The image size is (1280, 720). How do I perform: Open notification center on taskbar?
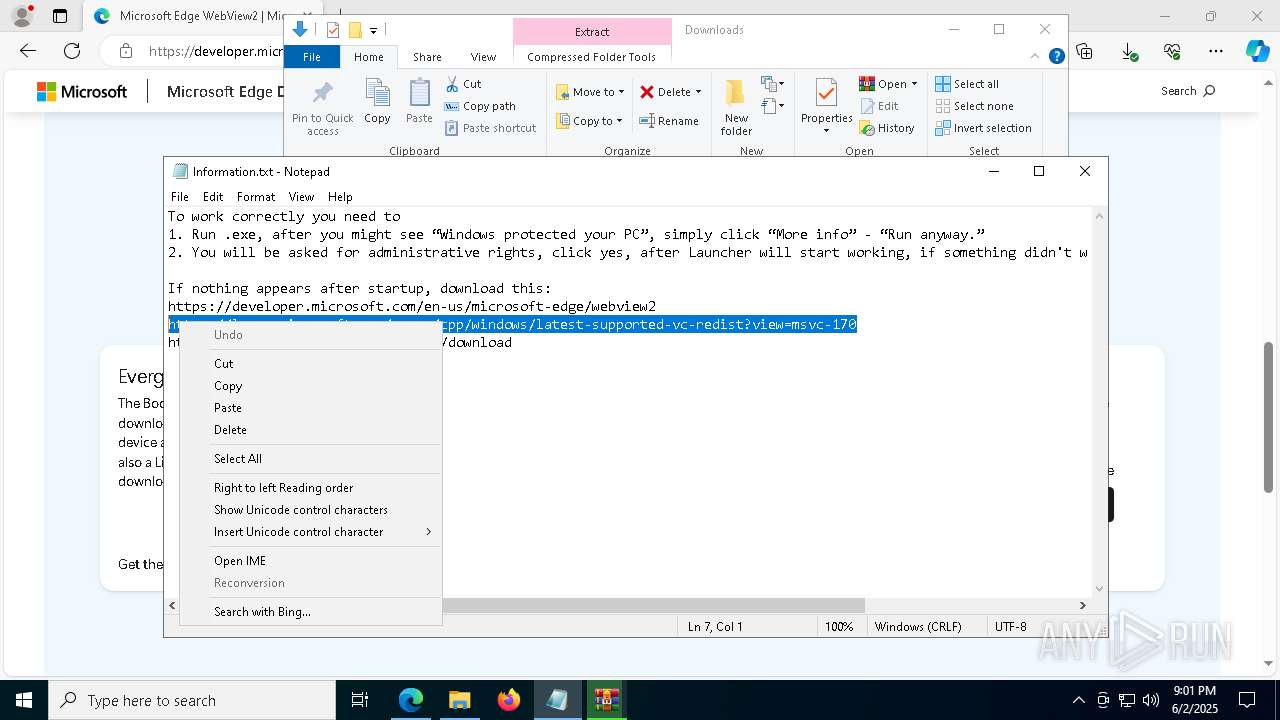pos(1247,700)
